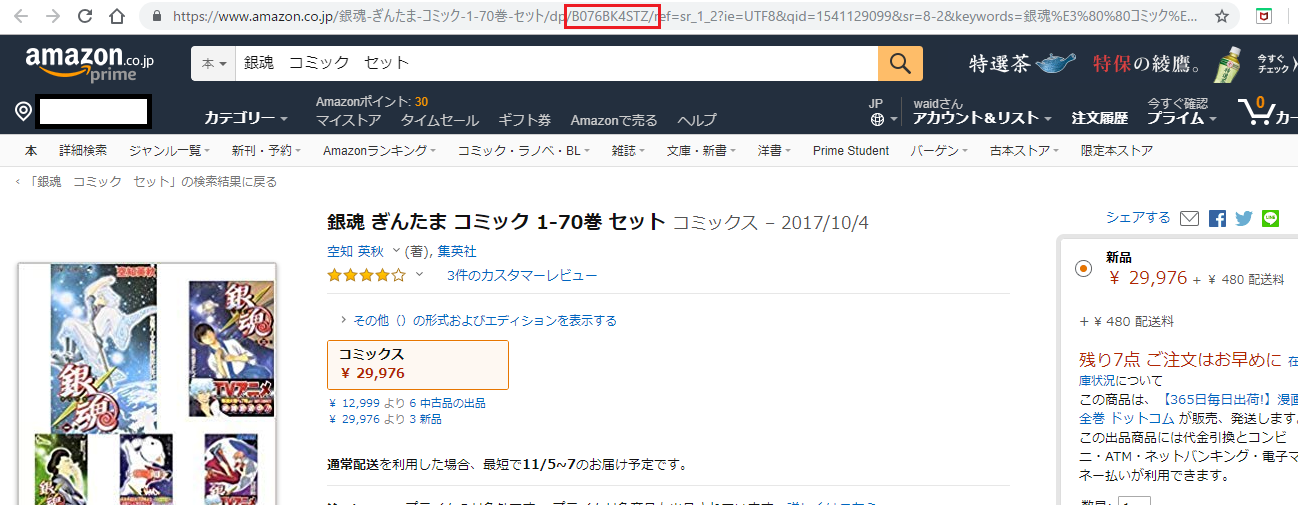1298x505 pixels.
Task: Open the rating breakdown arrow next to stars
Action: [x=420, y=275]
